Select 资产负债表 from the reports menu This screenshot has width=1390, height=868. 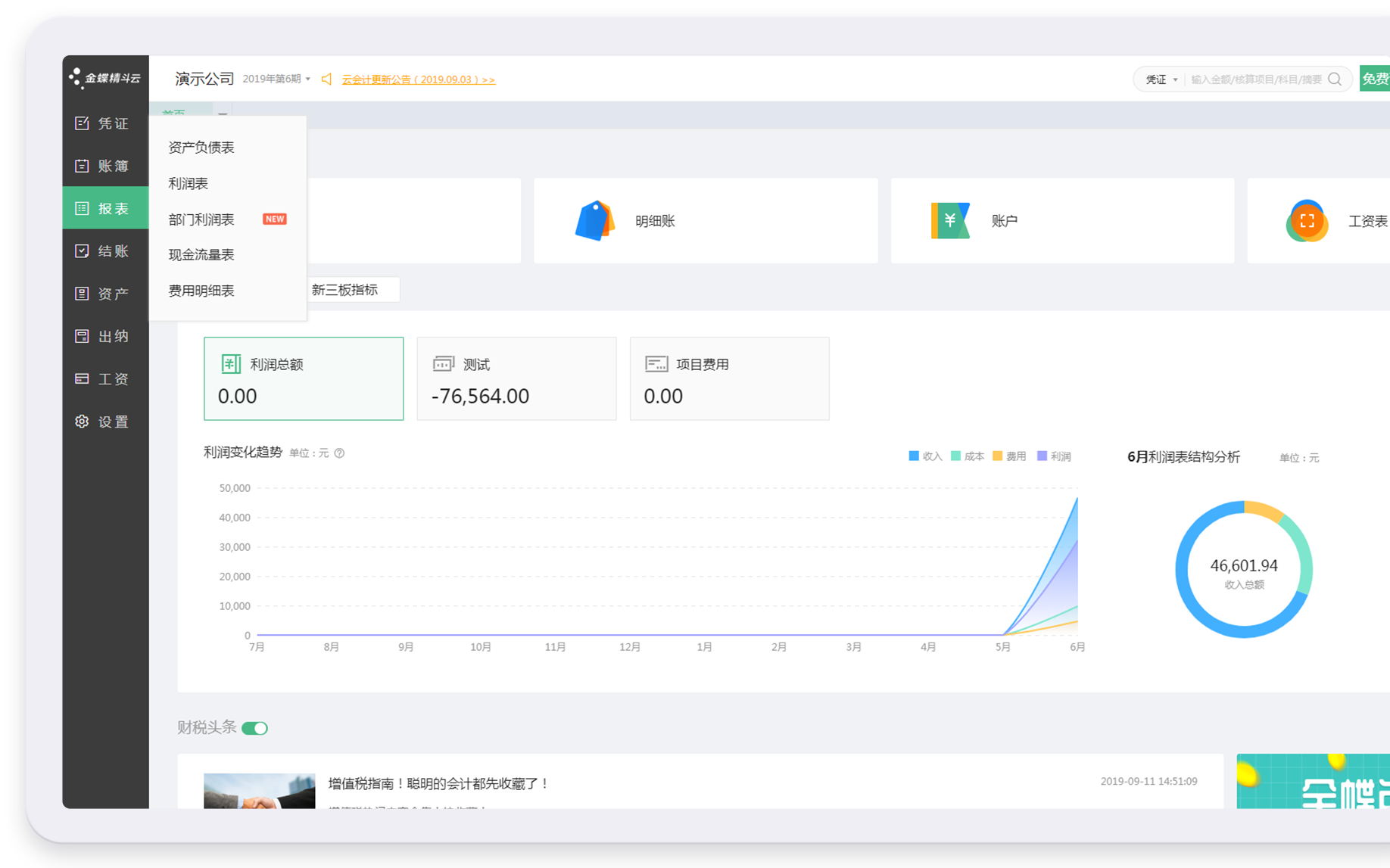(201, 148)
